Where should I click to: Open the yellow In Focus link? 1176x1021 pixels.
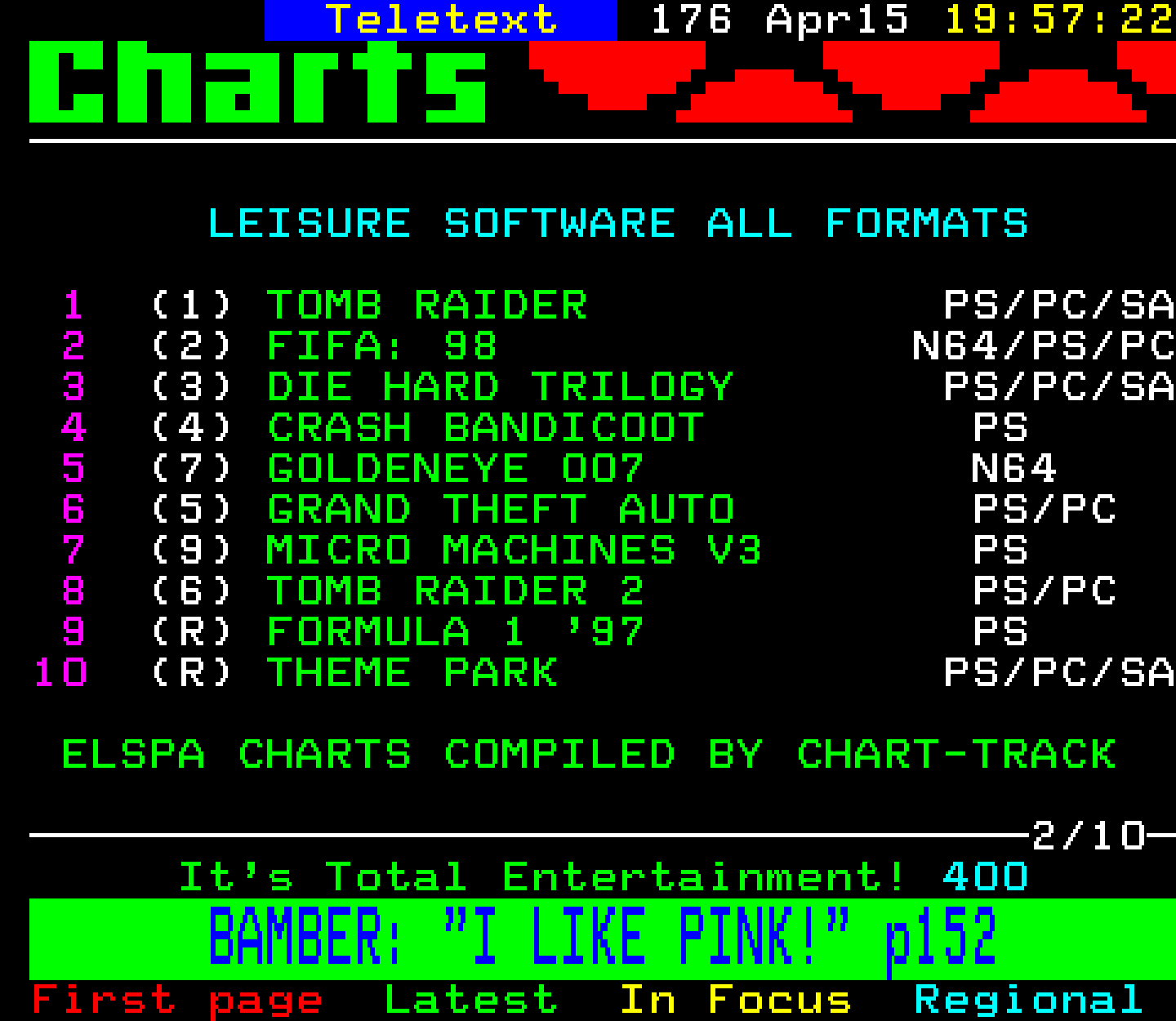coord(735,1001)
